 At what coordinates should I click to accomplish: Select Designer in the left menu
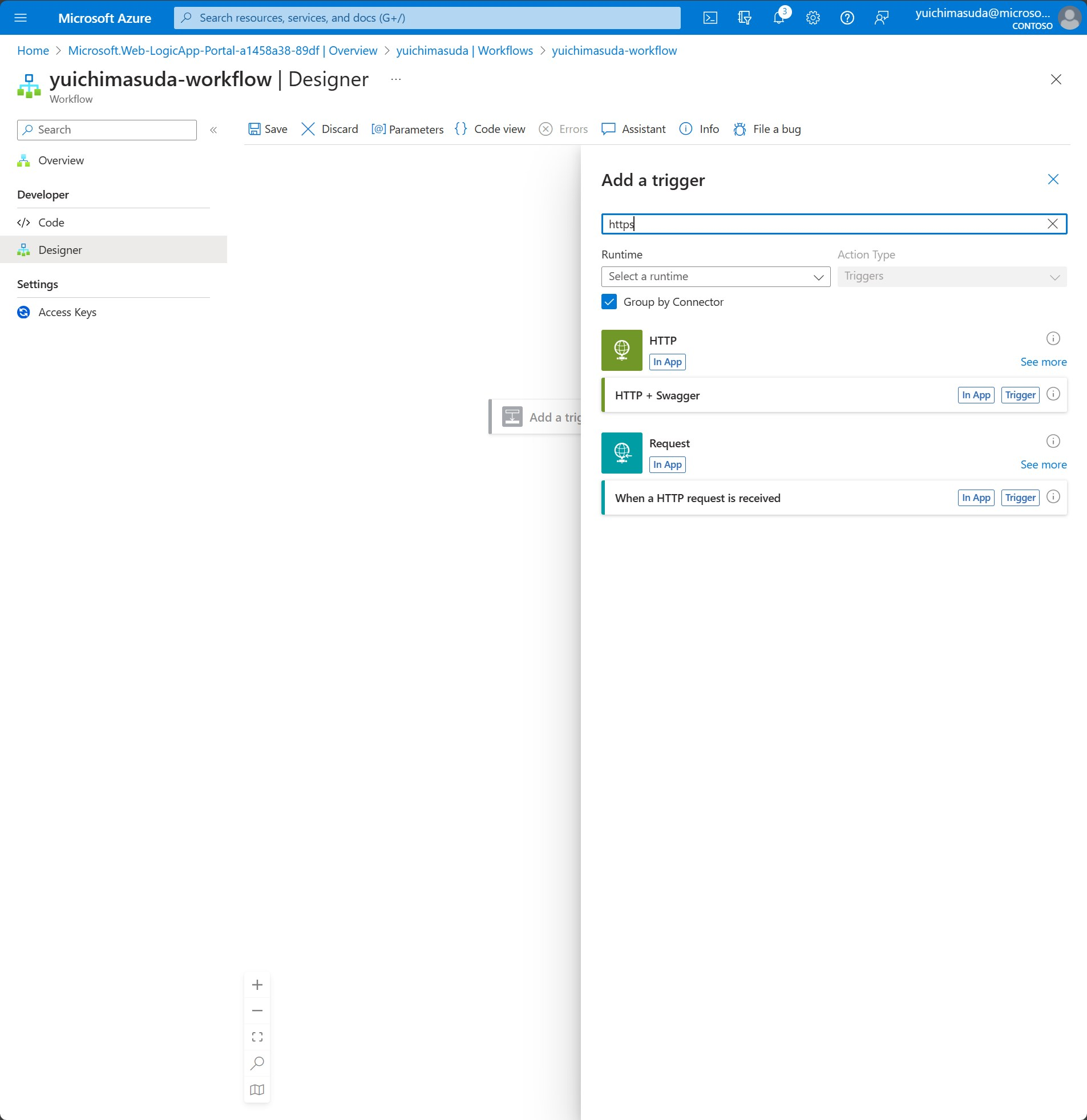point(114,250)
